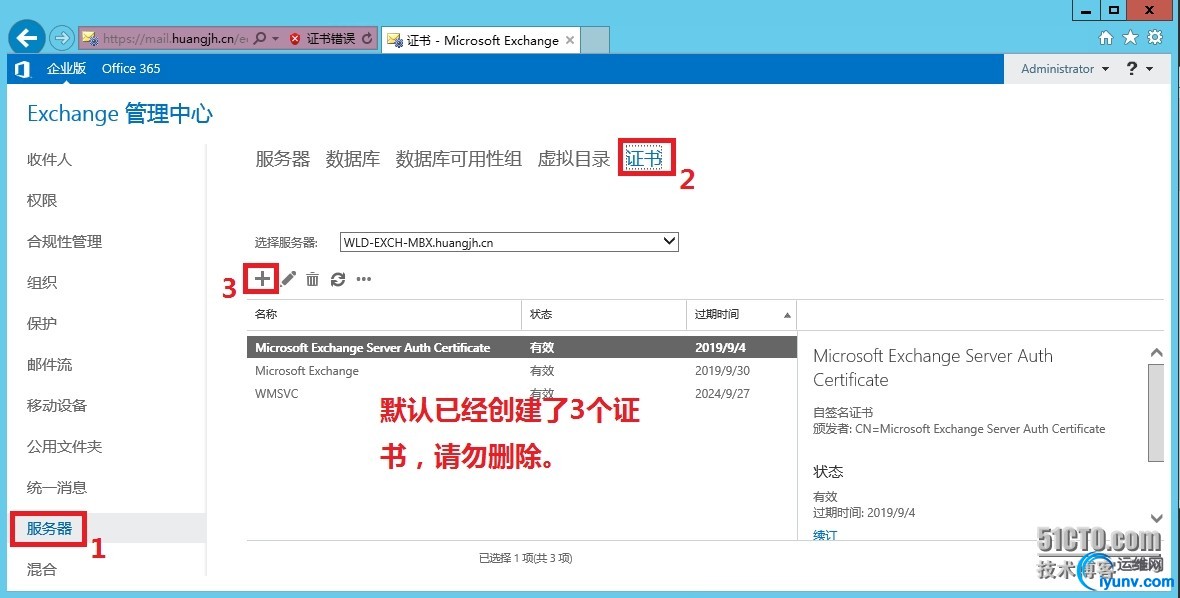This screenshot has height=598, width=1180.
Task: Open the more options ellipsis menu
Action: tap(364, 279)
